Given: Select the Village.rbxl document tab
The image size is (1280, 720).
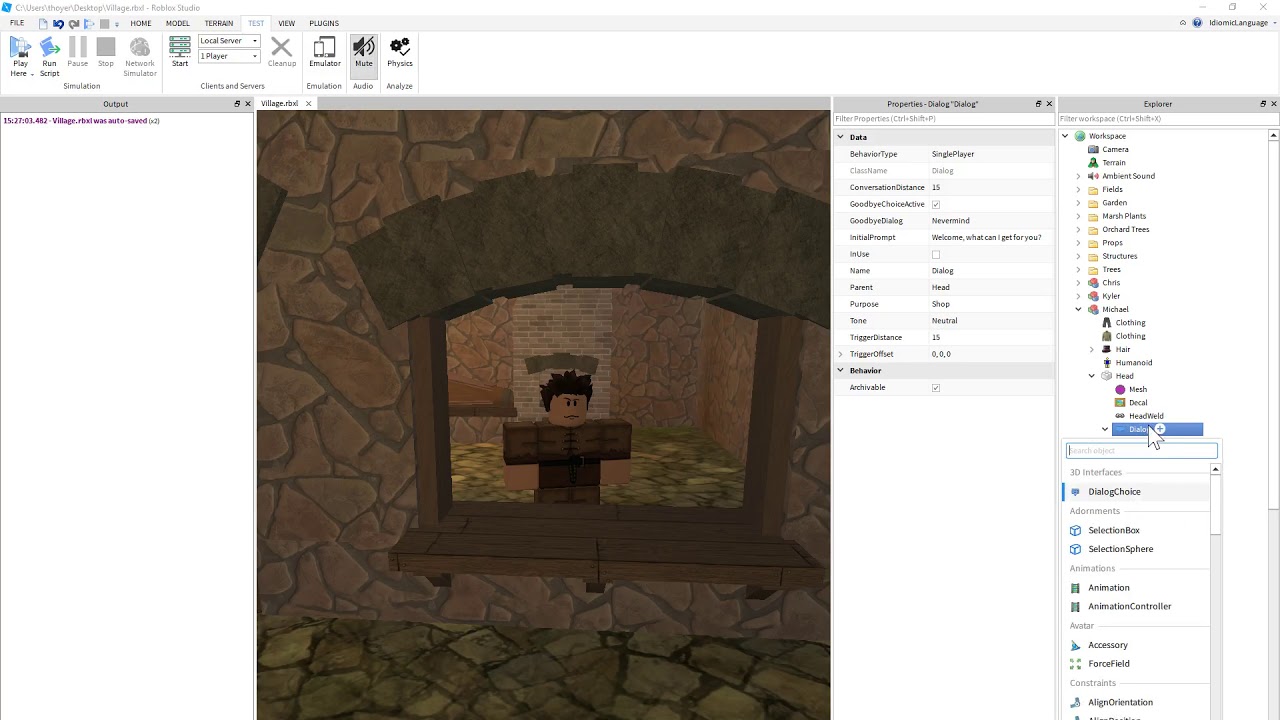Looking at the screenshot, I should click(280, 104).
